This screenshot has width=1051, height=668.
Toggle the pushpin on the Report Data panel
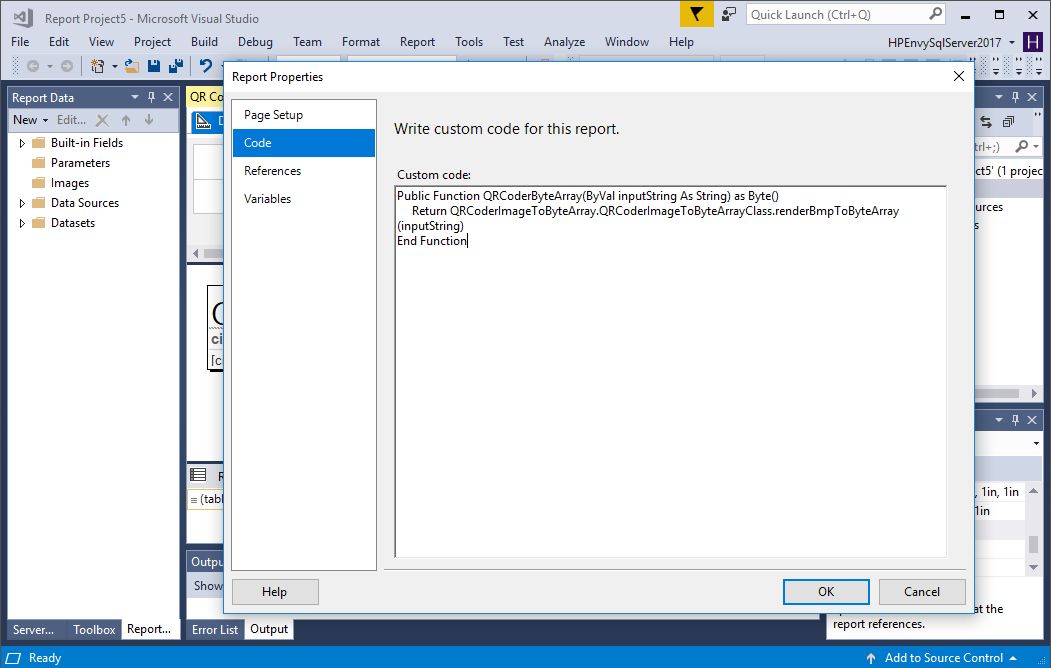point(151,96)
